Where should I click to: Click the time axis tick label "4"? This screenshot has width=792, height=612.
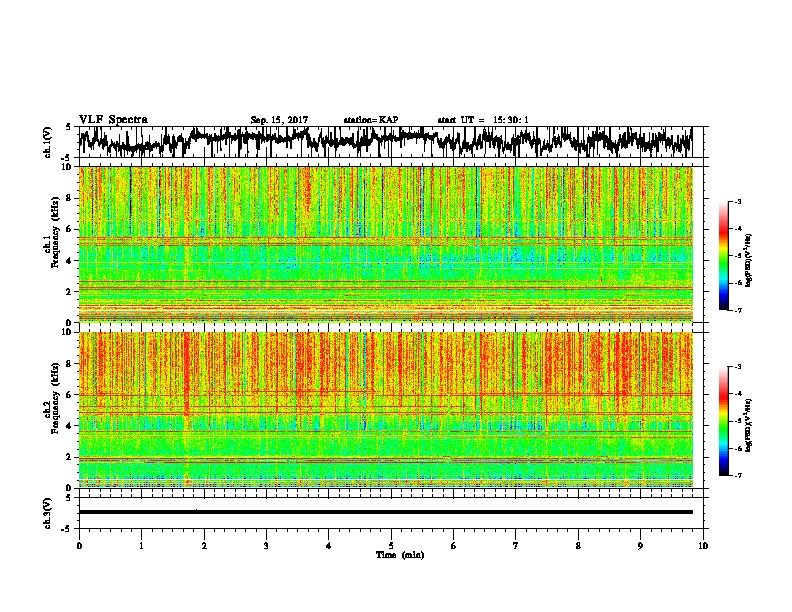(x=329, y=546)
